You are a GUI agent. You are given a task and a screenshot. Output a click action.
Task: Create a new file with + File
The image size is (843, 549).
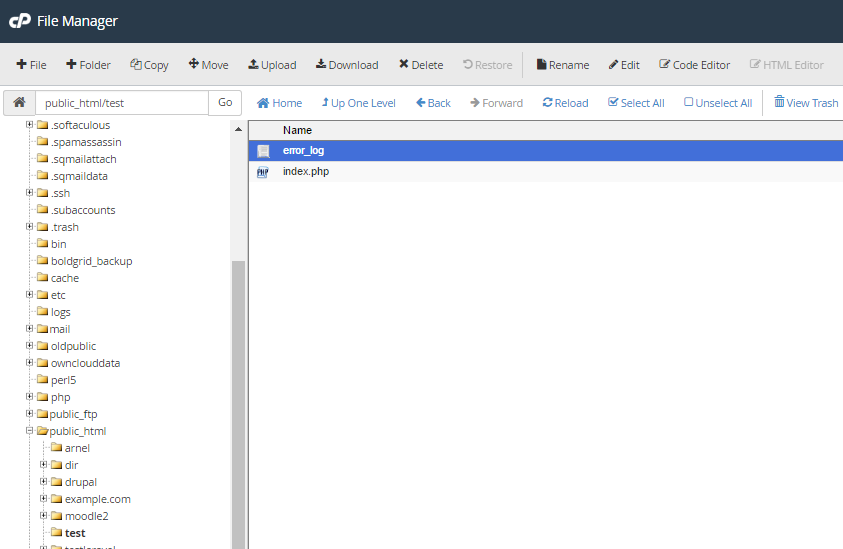point(32,65)
